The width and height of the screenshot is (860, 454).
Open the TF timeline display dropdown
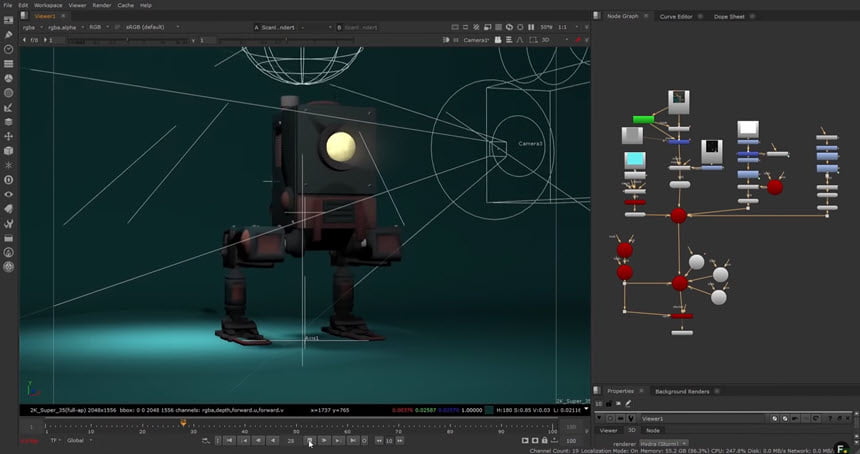click(55, 440)
